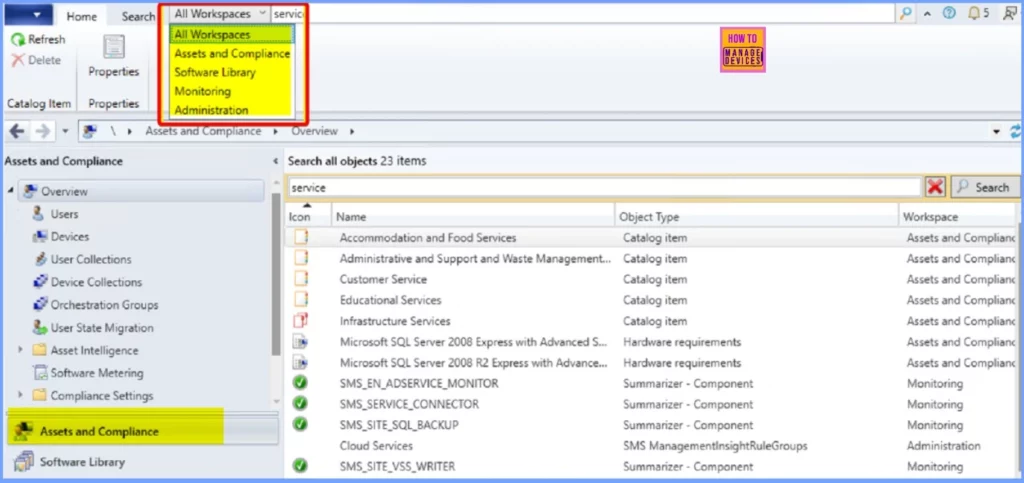The width and height of the screenshot is (1024, 483).
Task: Expand the Compliance Settings node
Action: [21, 396]
